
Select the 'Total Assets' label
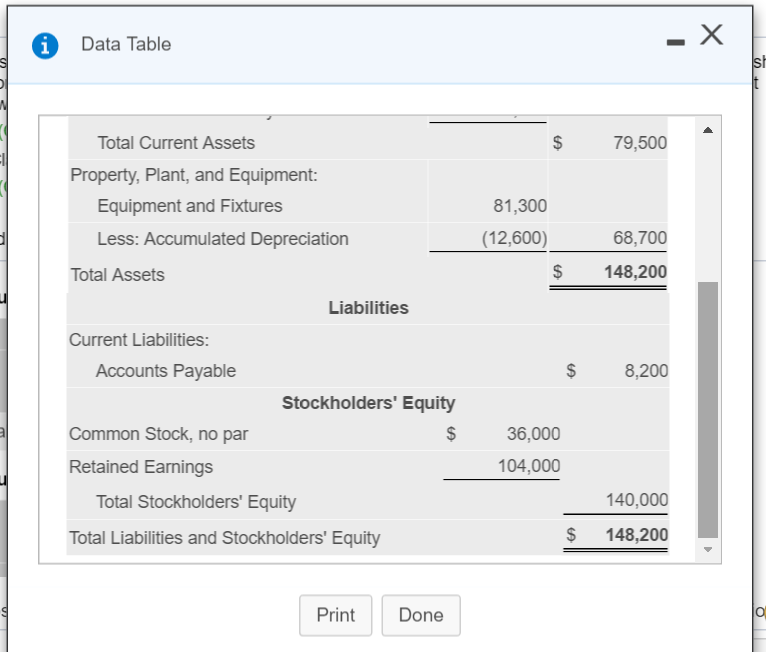click(118, 275)
